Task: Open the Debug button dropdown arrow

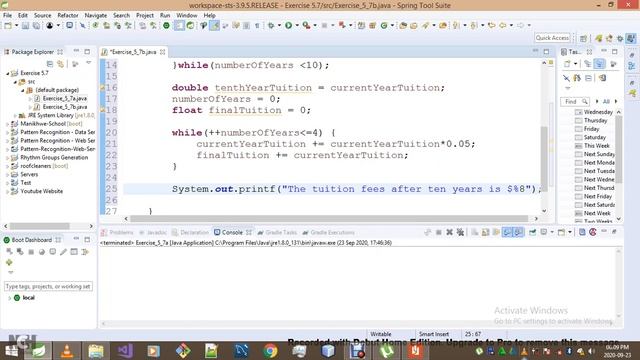Action: [279, 26]
